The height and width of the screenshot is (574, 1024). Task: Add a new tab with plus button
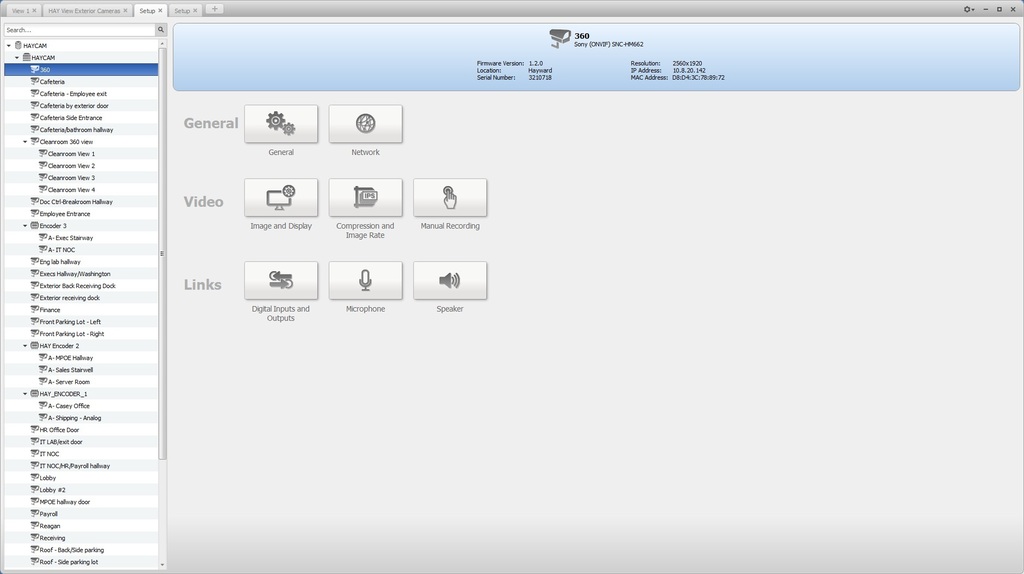point(214,9)
